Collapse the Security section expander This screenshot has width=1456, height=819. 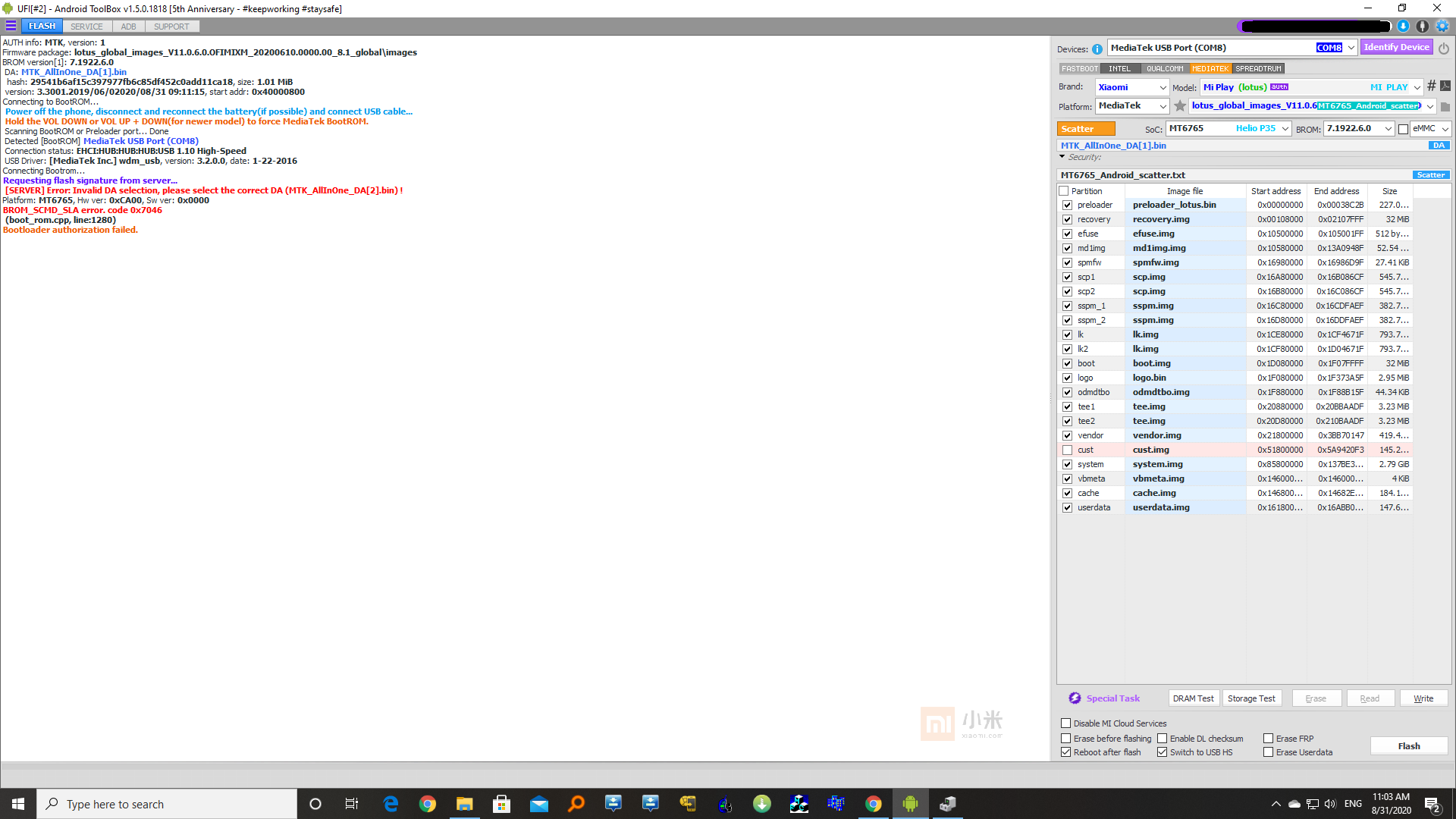pos(1062,157)
